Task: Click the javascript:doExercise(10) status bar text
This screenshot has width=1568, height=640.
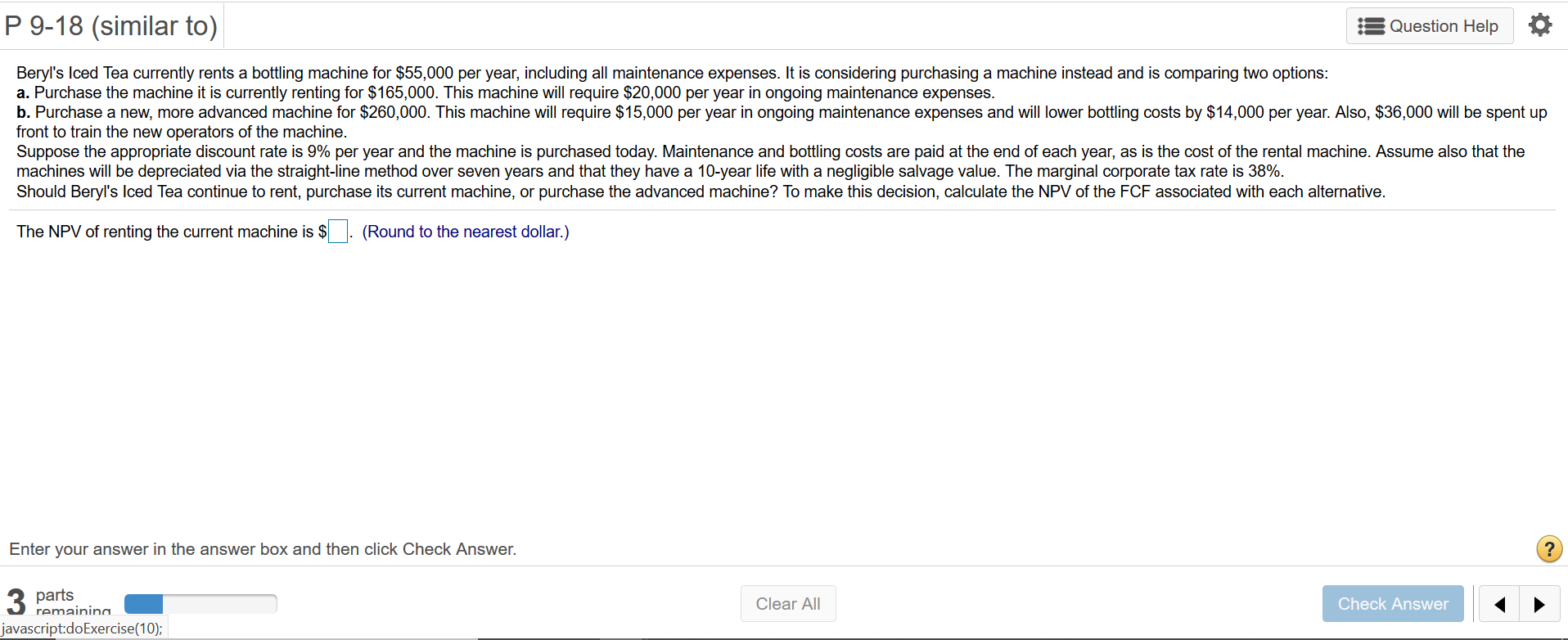Action: click(83, 629)
